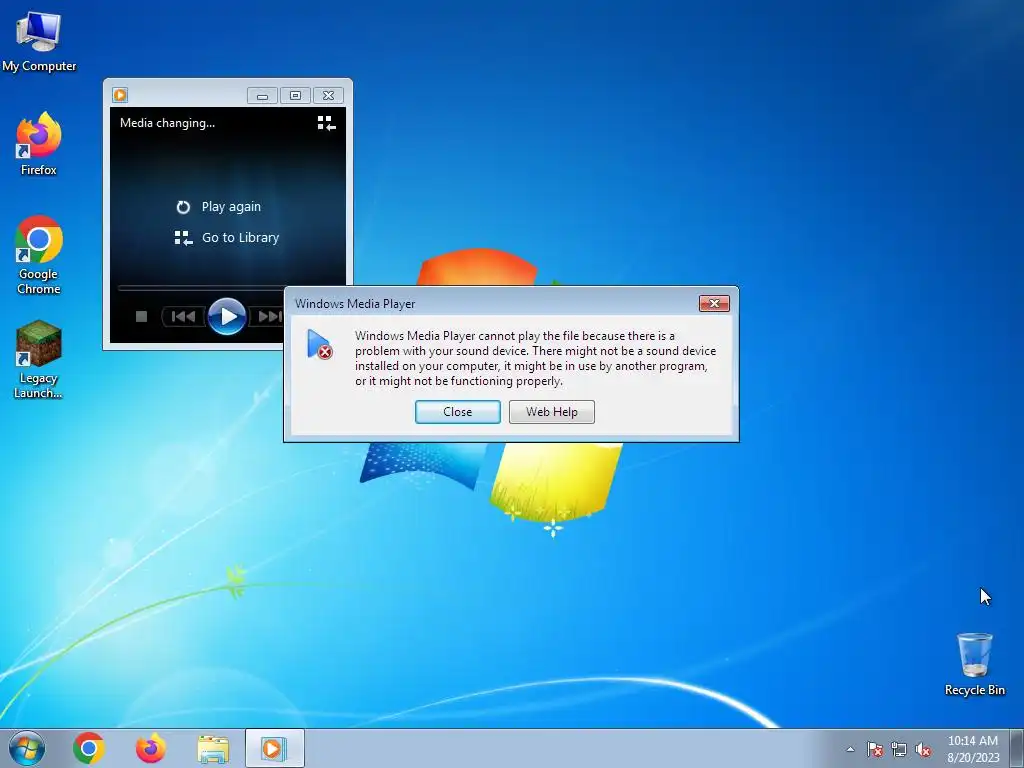Image resolution: width=1024 pixels, height=768 pixels.
Task: Click the Show desktop strip
Action: pos(1017,748)
